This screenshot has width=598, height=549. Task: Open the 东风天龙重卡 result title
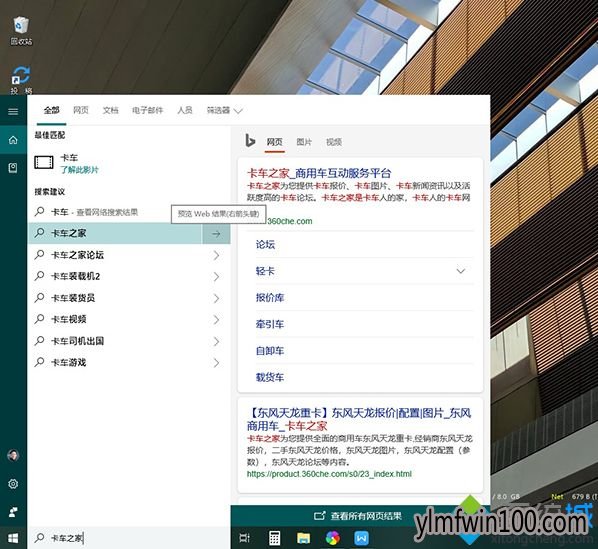359,419
